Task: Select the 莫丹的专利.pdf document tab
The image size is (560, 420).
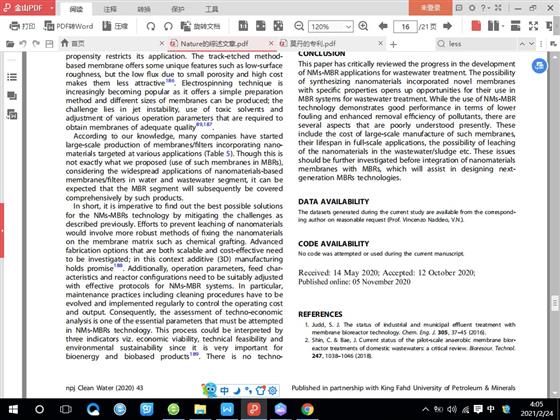Action: pyautogui.click(x=312, y=44)
